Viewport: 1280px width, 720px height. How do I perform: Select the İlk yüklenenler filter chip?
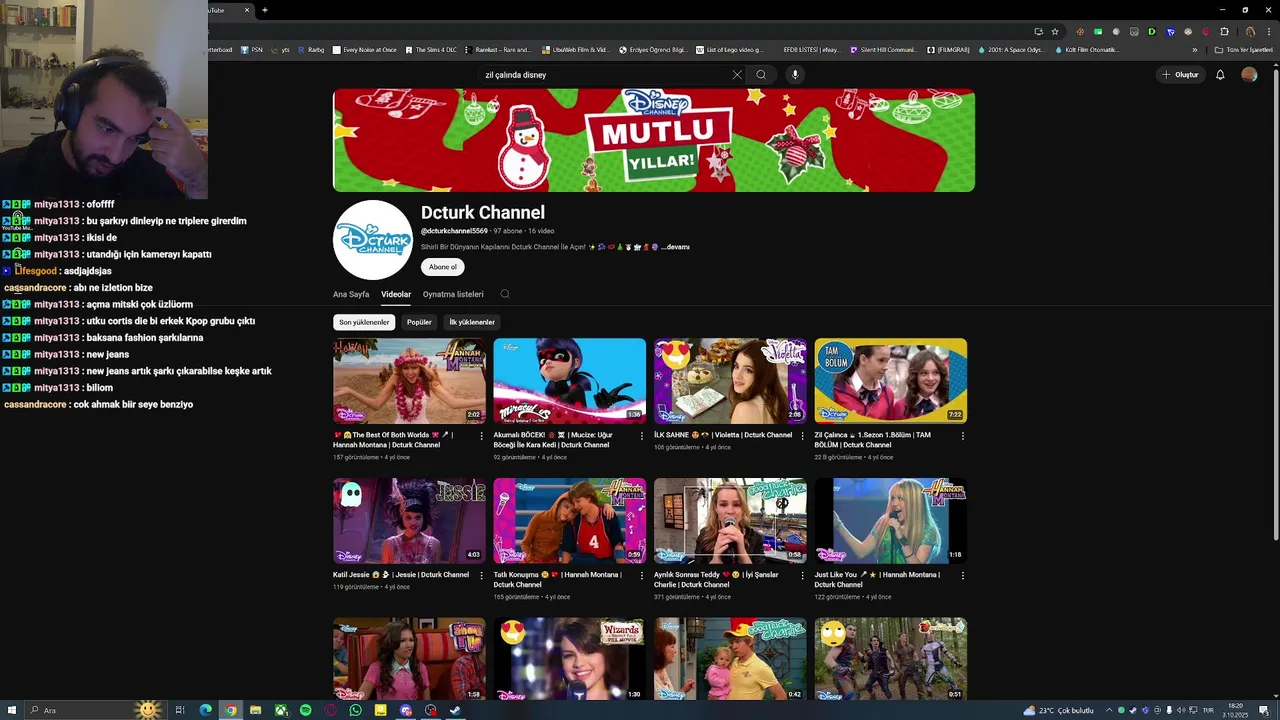472,322
